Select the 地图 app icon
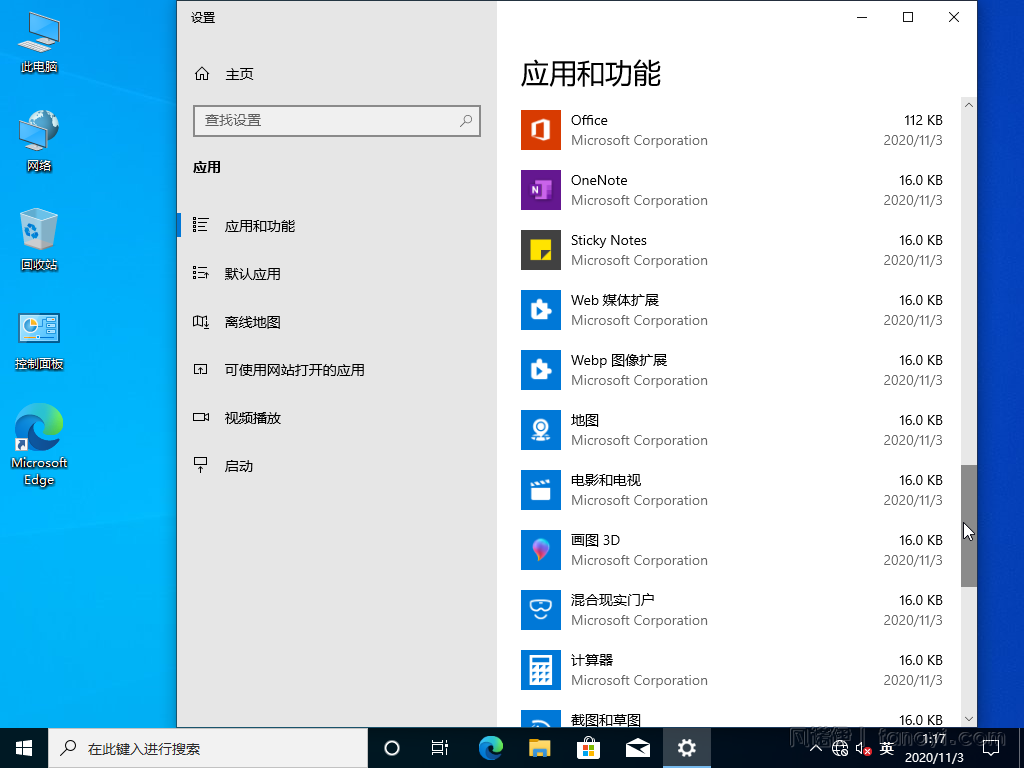Image resolution: width=1024 pixels, height=768 pixels. click(x=541, y=430)
